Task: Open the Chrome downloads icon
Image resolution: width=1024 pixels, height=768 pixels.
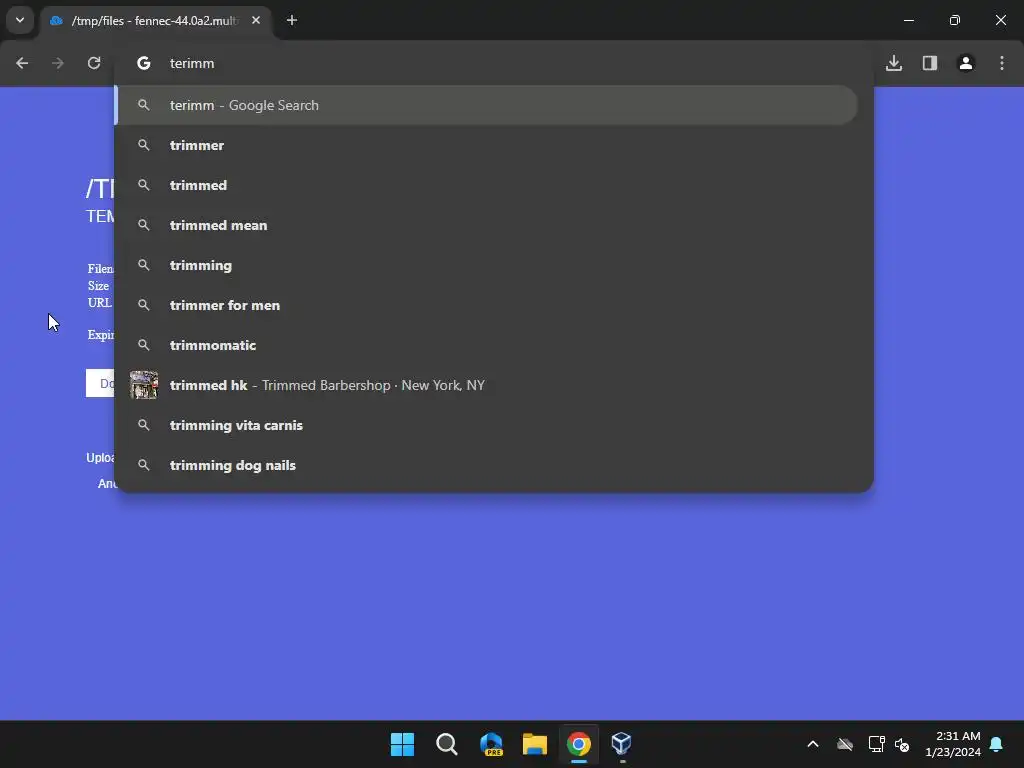Action: pyautogui.click(x=894, y=63)
